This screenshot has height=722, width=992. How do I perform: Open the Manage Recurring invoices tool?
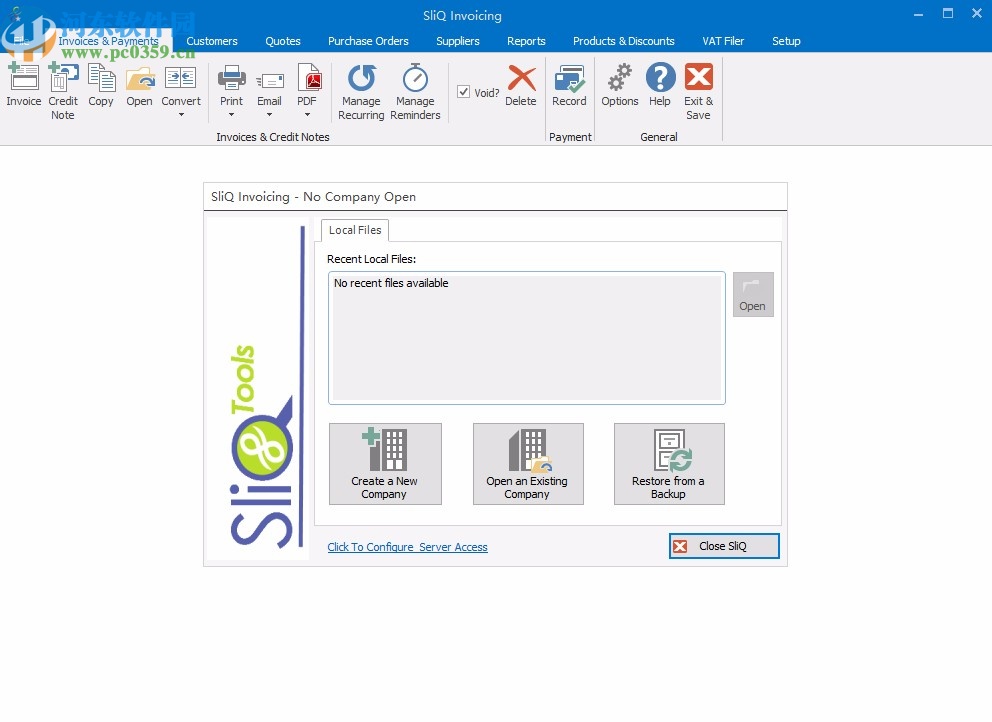click(360, 90)
